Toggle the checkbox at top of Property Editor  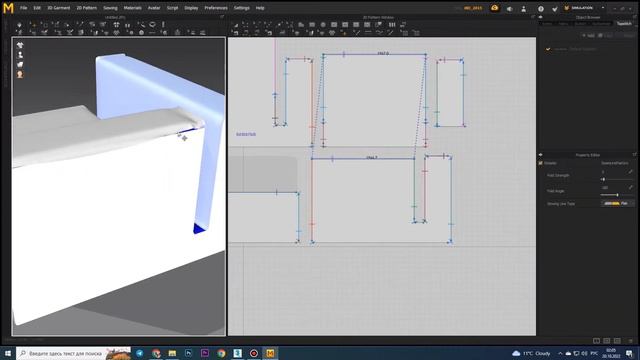(541, 163)
